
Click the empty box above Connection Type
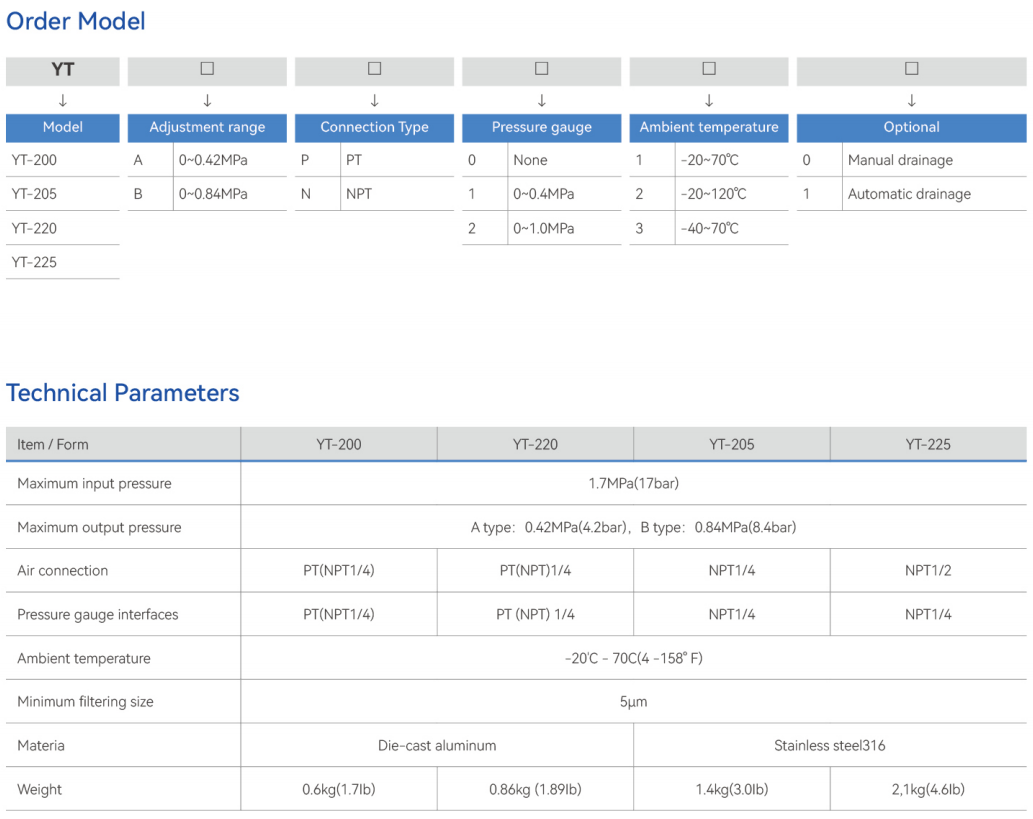(374, 69)
